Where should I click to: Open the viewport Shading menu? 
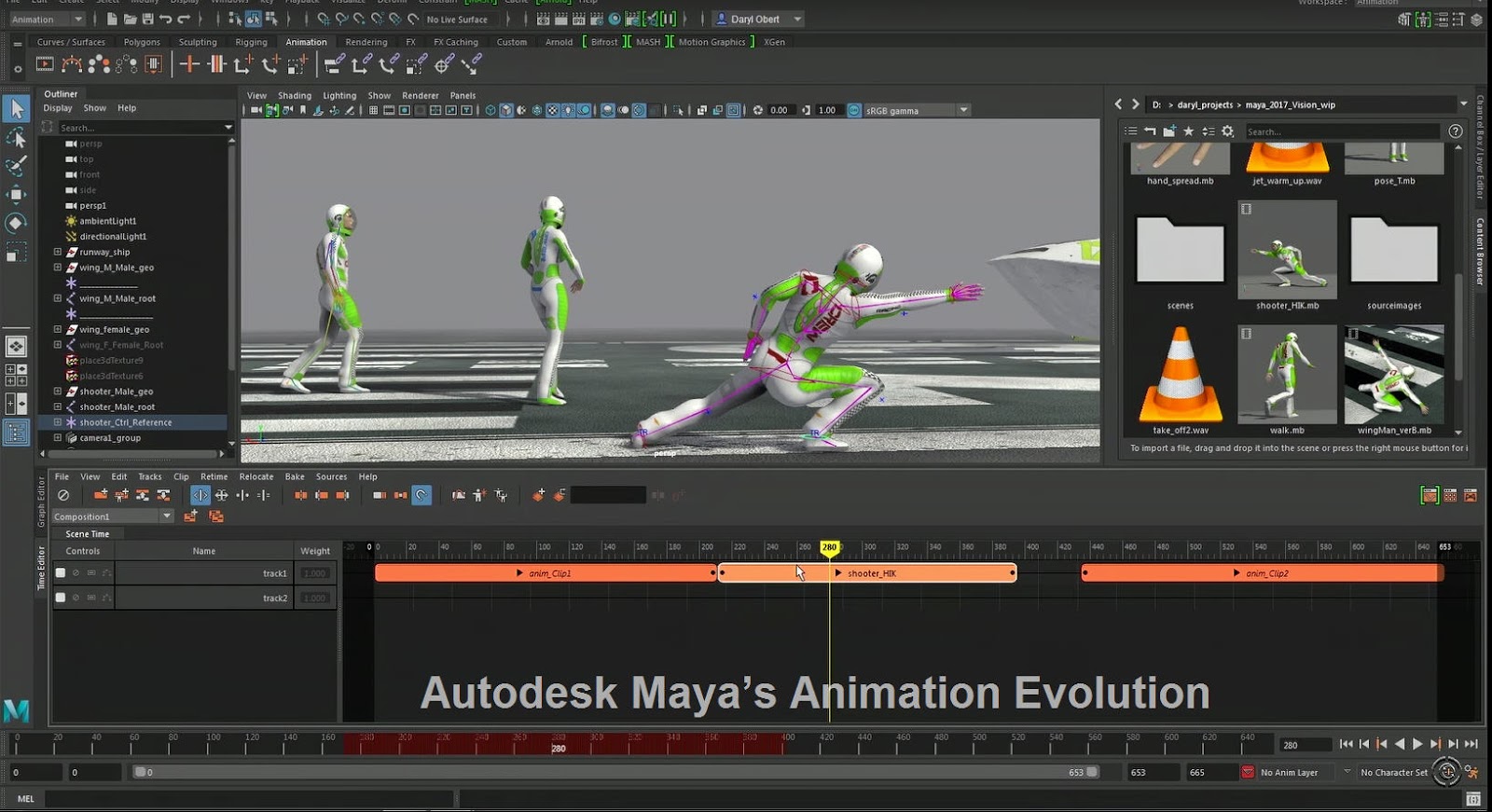pyautogui.click(x=295, y=95)
